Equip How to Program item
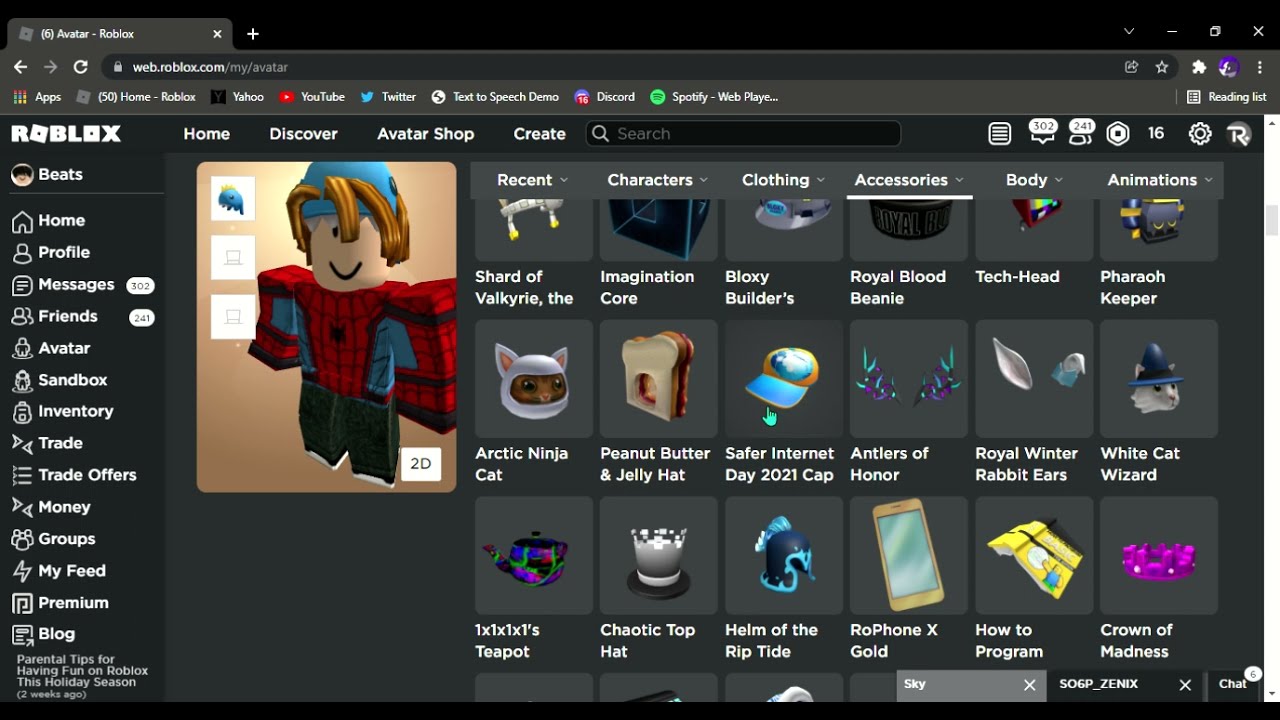Viewport: 1280px width, 720px height. point(1034,556)
